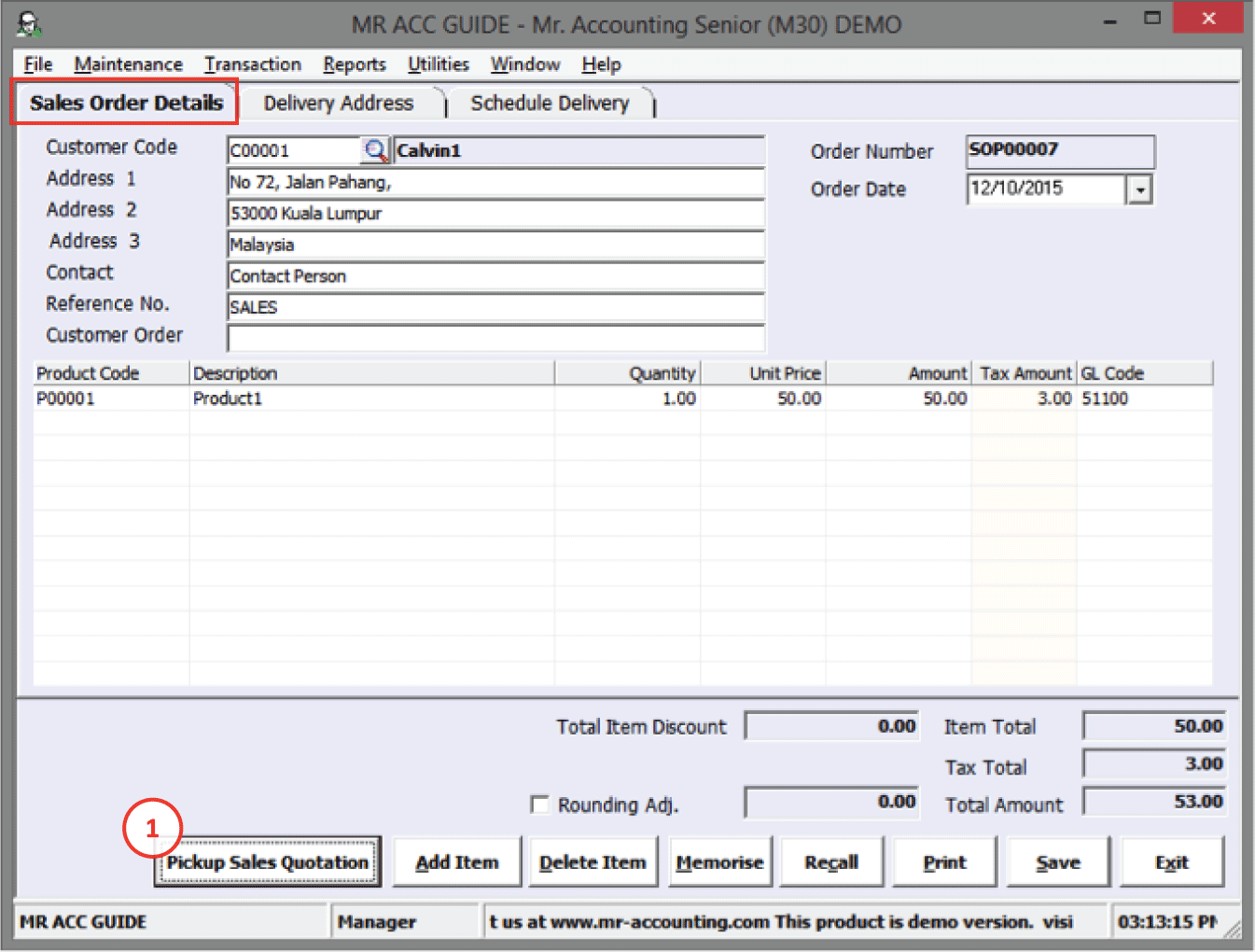The width and height of the screenshot is (1255, 952).
Task: Click the GL Code column header
Action: pos(1146,373)
